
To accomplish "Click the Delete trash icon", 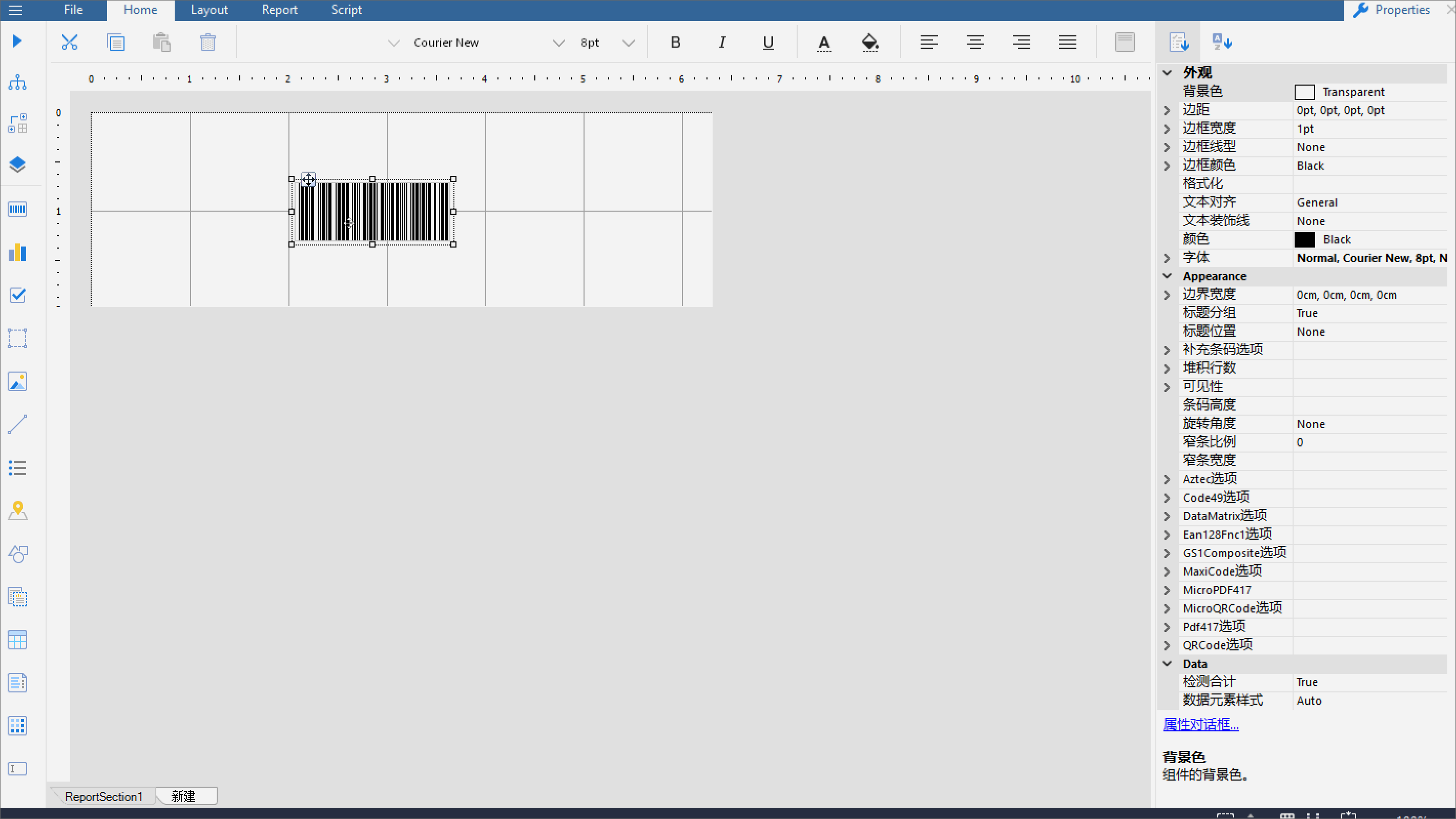I will (208, 42).
